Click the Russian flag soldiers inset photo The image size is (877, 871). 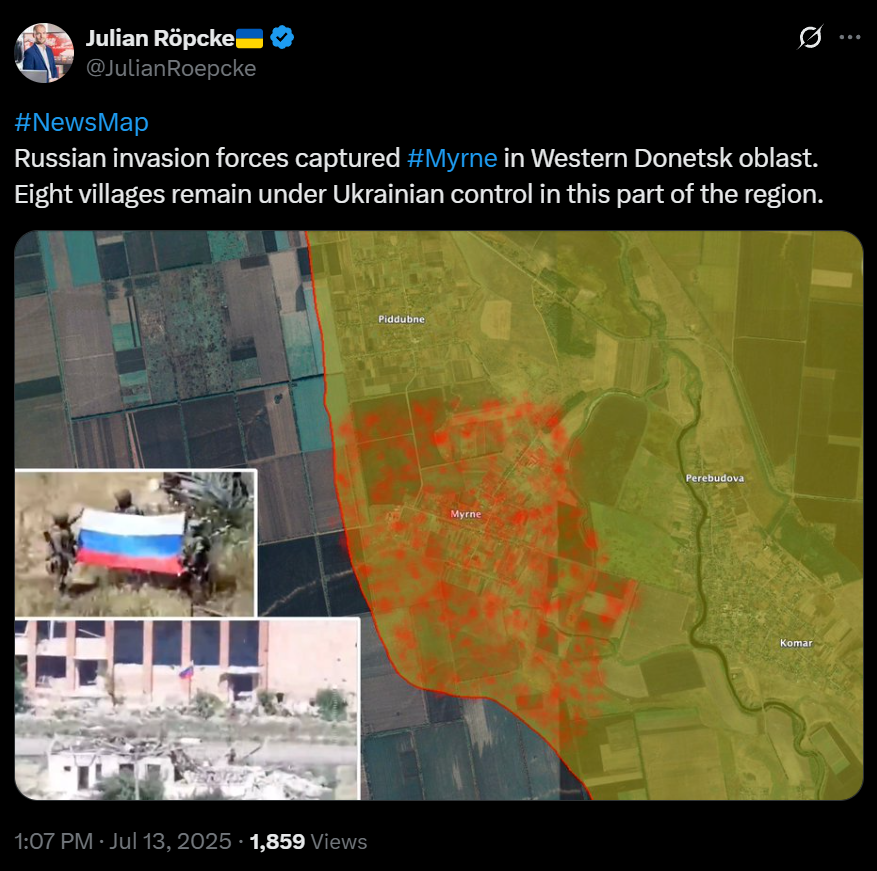136,543
